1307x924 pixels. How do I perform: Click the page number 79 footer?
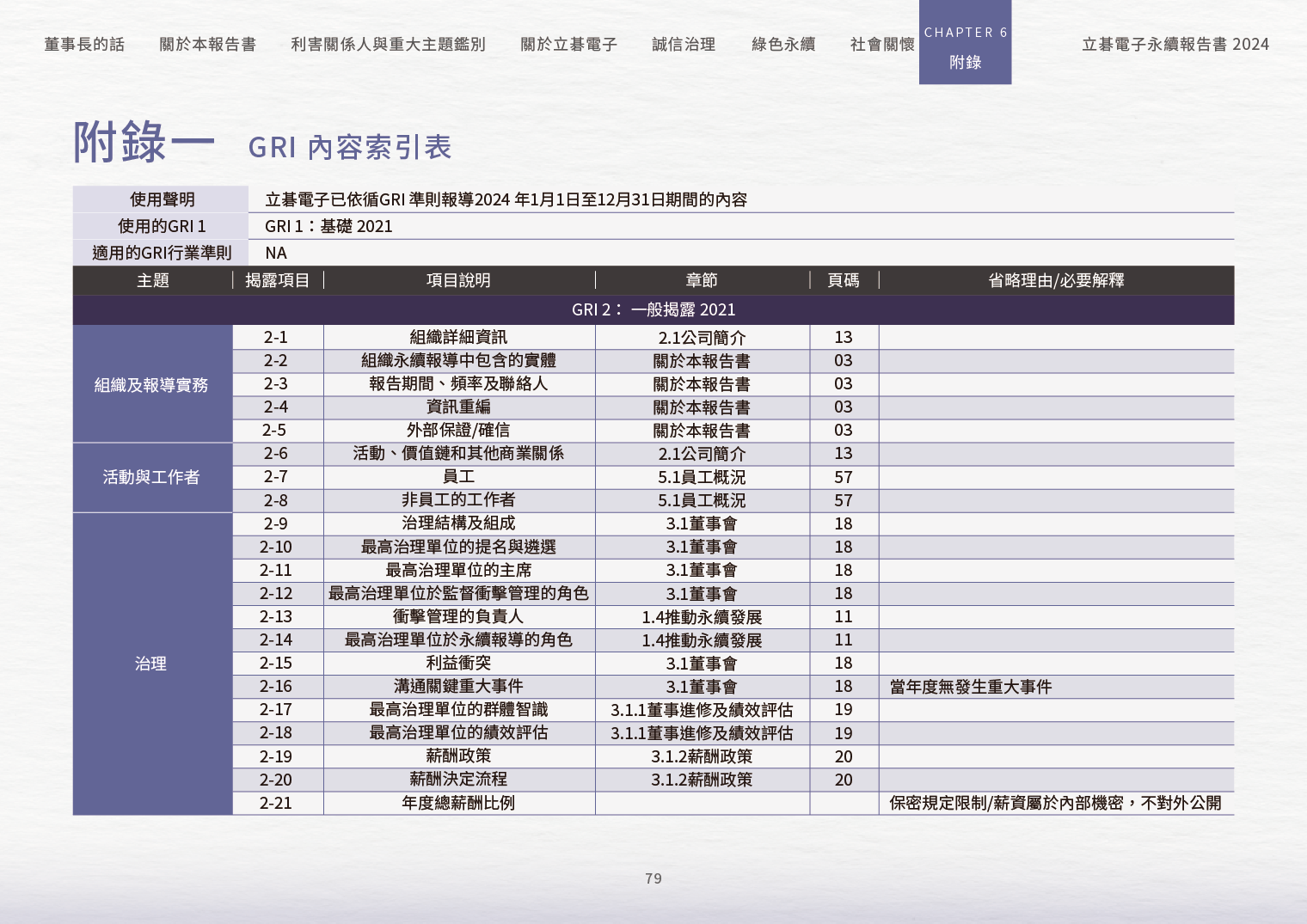coord(653,878)
